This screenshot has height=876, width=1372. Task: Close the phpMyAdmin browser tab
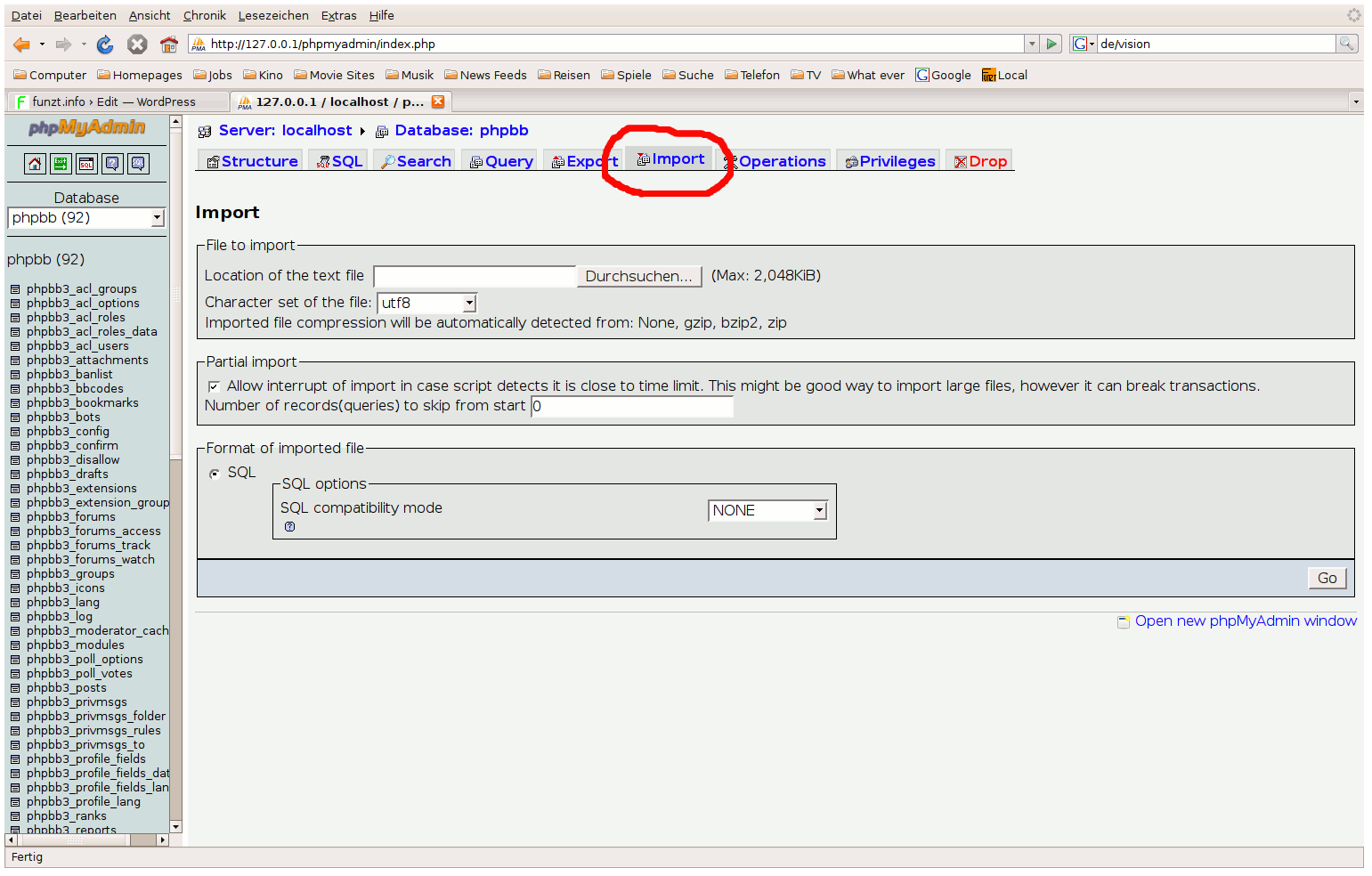click(438, 101)
